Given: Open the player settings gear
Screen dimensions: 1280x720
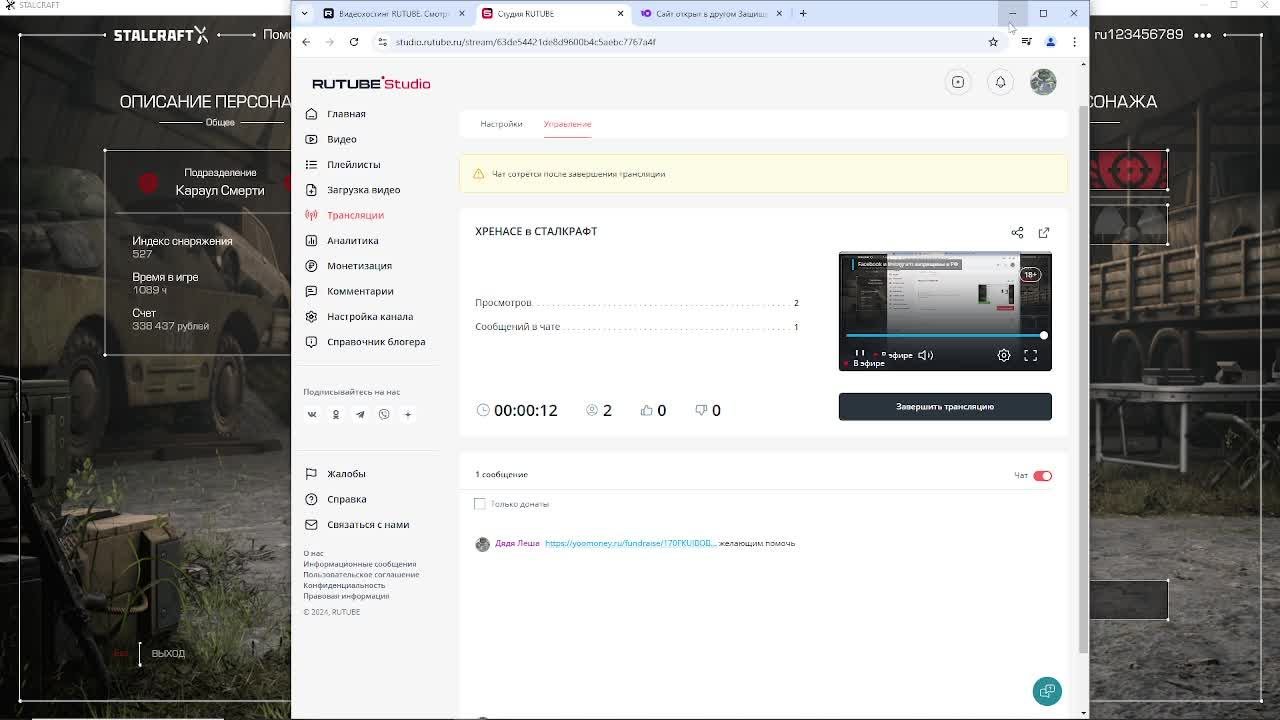Looking at the screenshot, I should pyautogui.click(x=1004, y=355).
